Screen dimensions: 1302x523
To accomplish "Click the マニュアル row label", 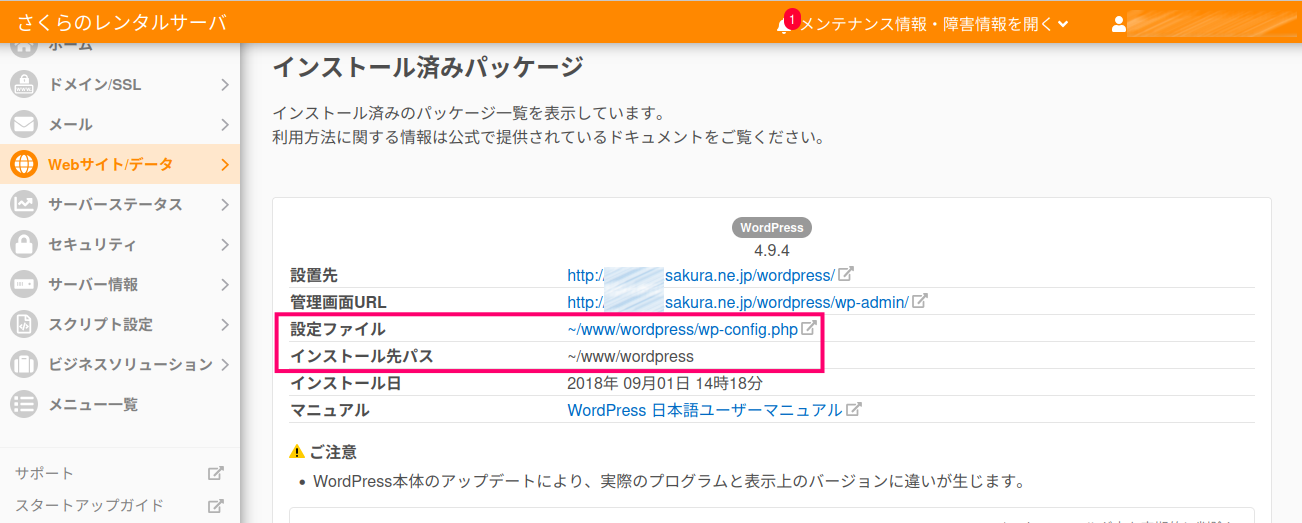I will tap(329, 410).
